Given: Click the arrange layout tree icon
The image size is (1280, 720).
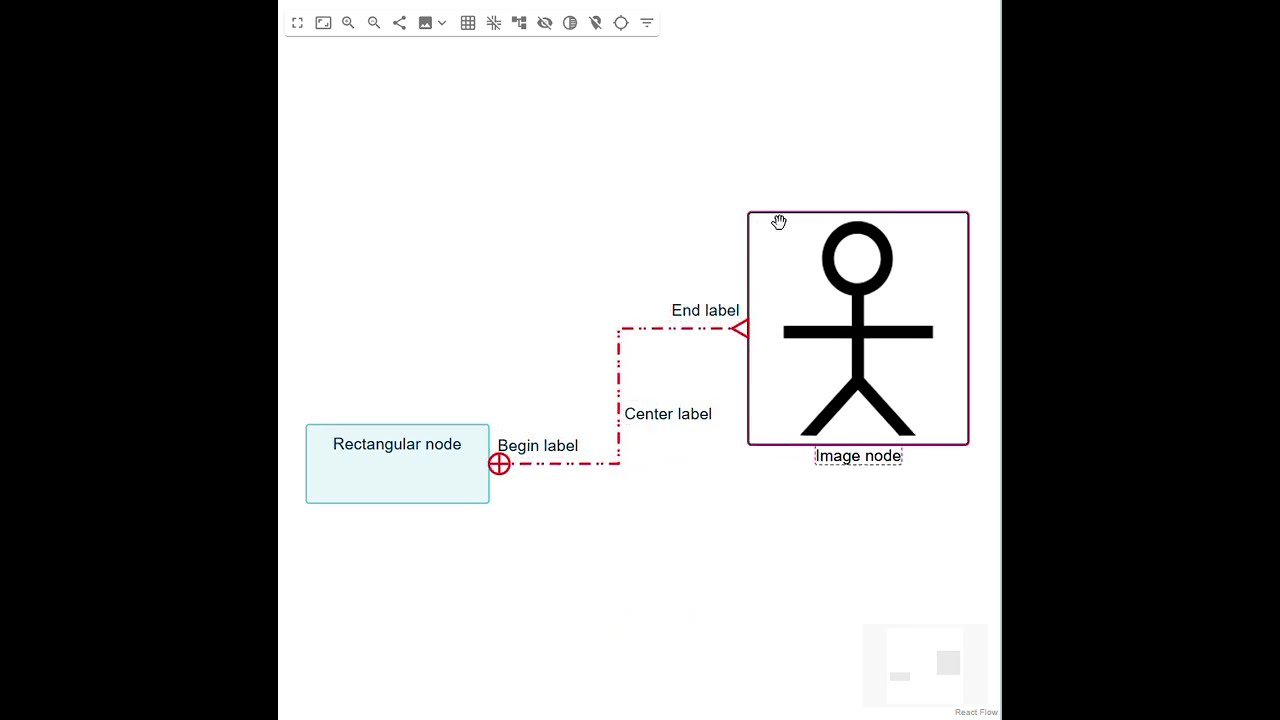Looking at the screenshot, I should [519, 23].
